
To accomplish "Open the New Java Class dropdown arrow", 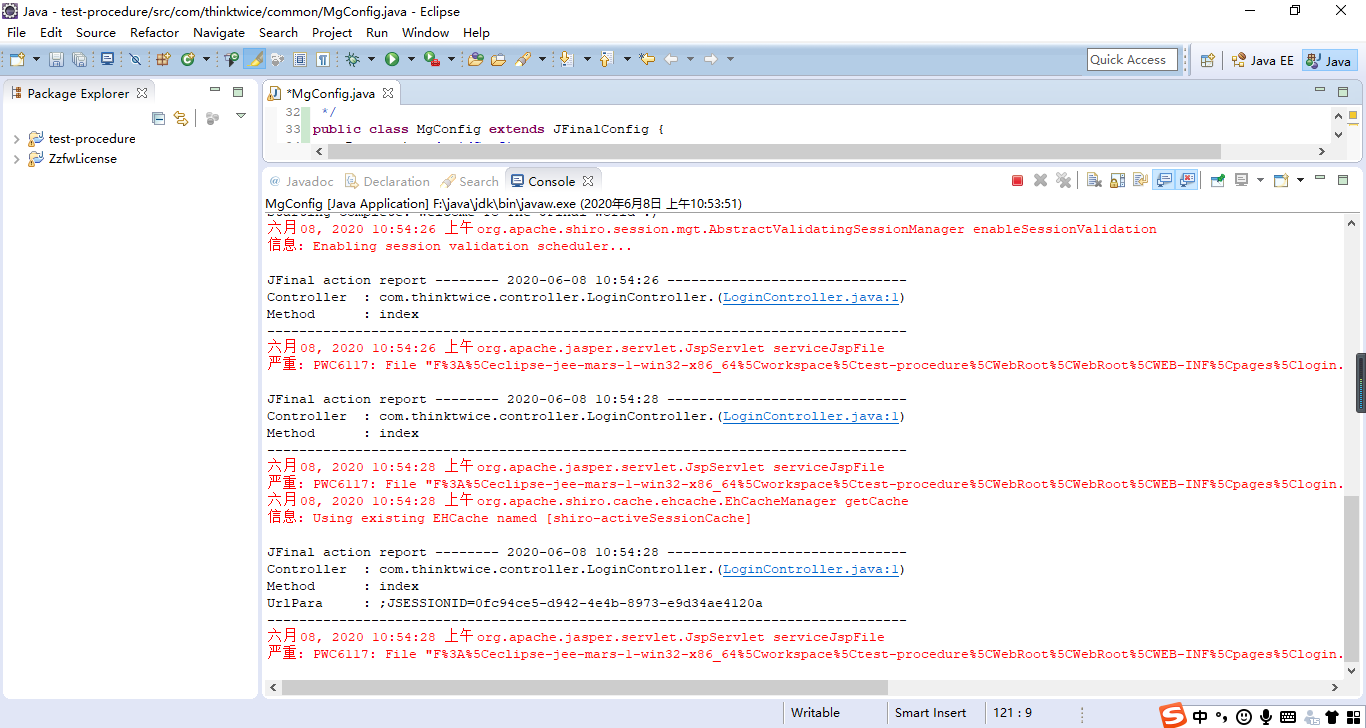I will point(206,59).
